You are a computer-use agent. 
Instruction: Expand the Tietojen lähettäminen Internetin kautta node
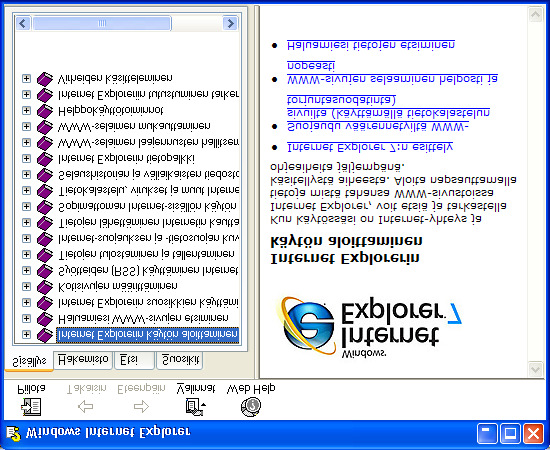[26, 222]
